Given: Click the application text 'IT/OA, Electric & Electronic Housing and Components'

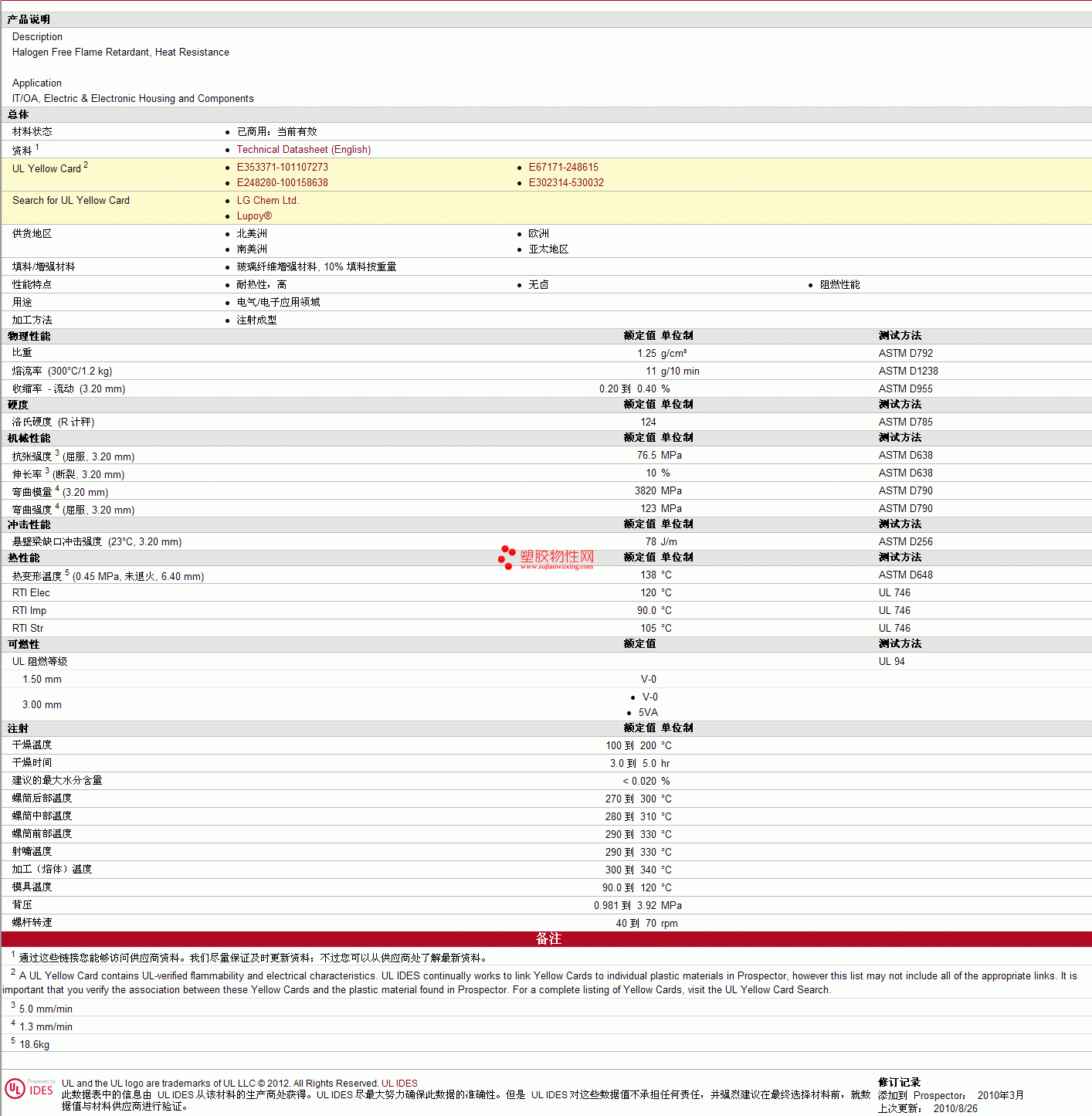Looking at the screenshot, I should (133, 99).
